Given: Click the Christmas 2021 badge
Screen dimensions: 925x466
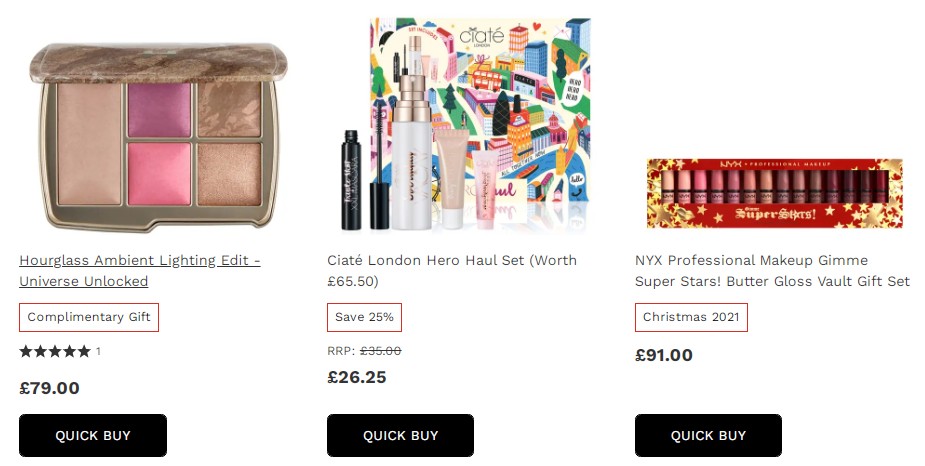Looking at the screenshot, I should tap(691, 317).
